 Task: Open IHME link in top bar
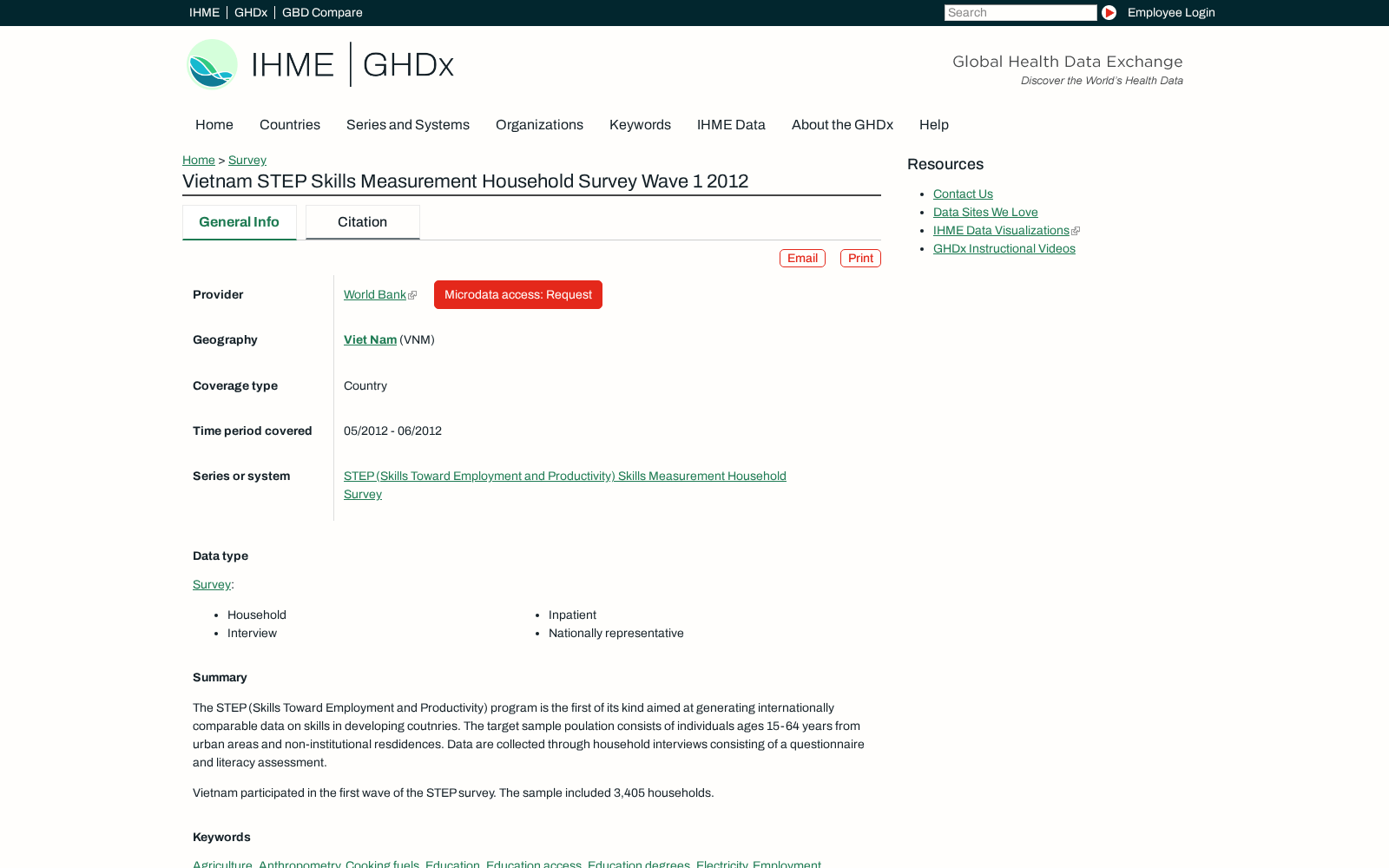tap(204, 12)
